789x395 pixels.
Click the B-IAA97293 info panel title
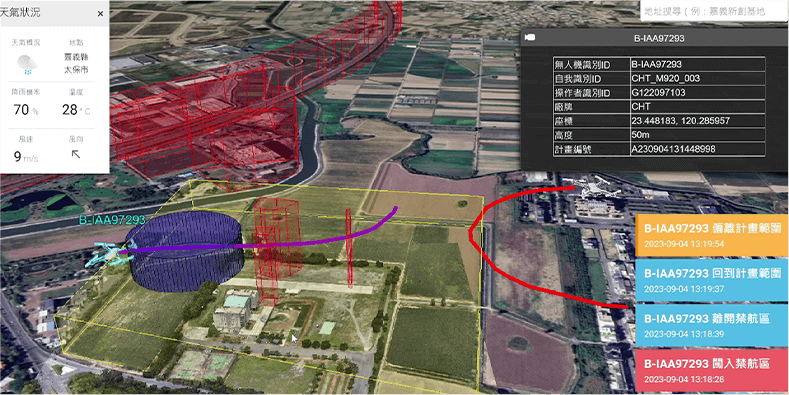(659, 38)
